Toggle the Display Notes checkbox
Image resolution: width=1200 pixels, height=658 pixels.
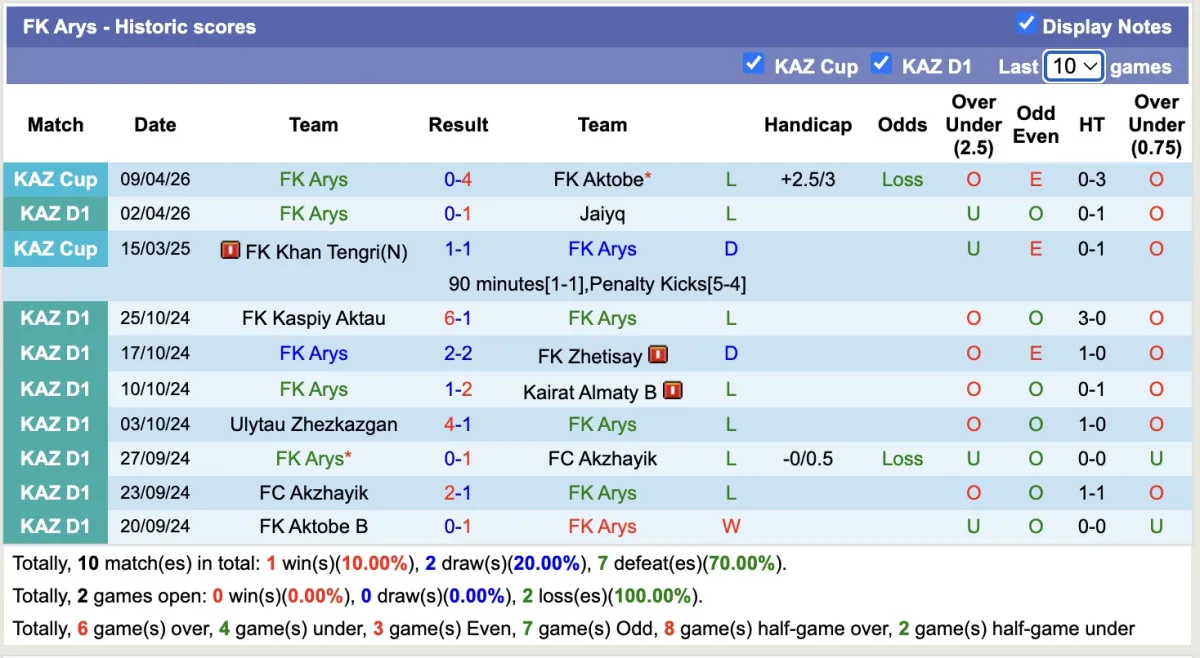pyautogui.click(x=1026, y=24)
